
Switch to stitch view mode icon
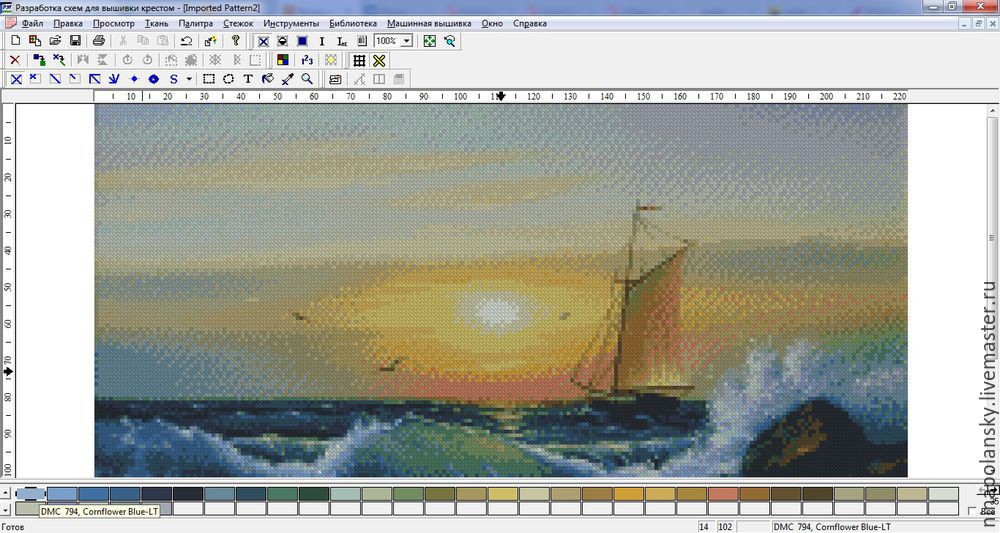pos(263,41)
